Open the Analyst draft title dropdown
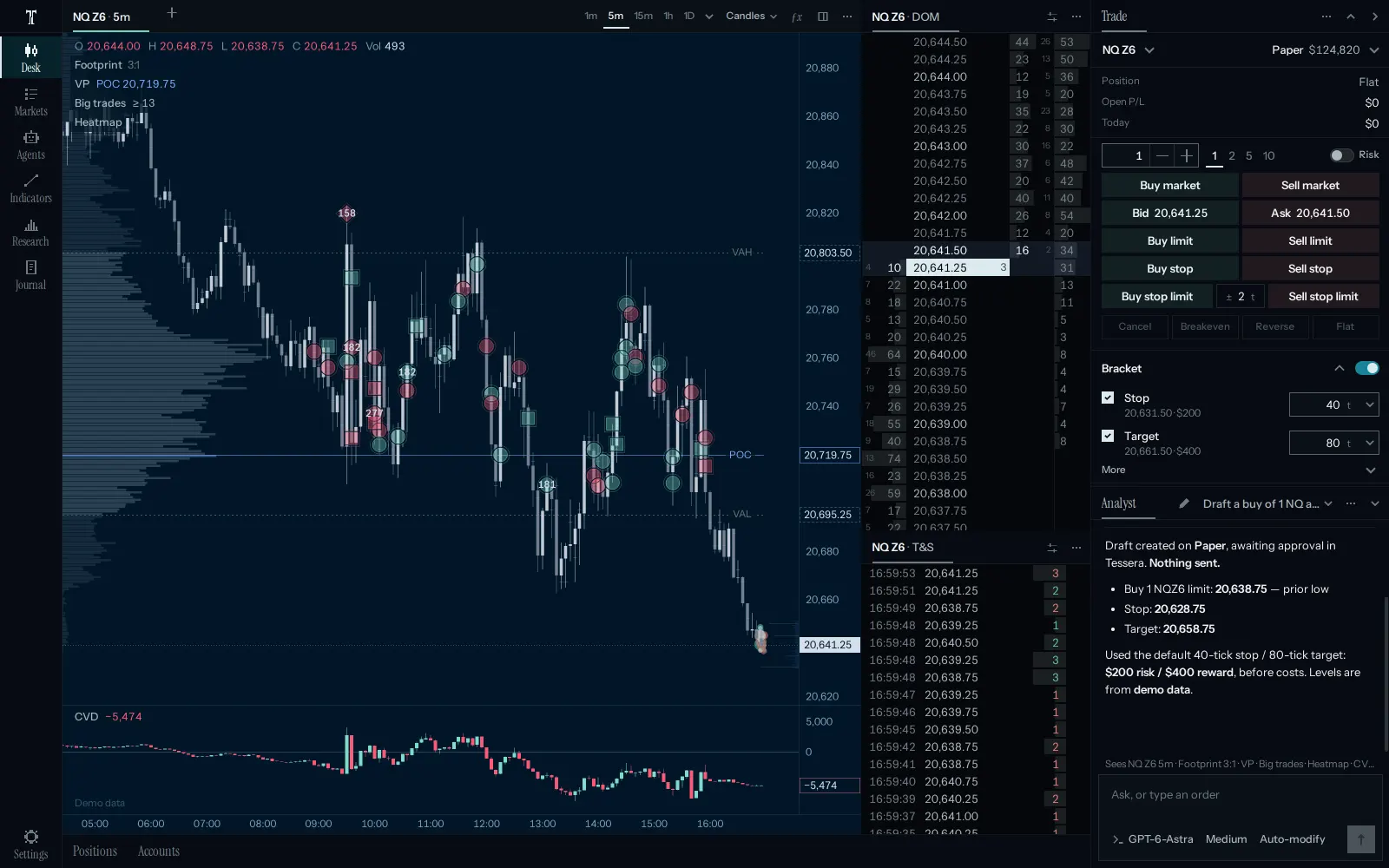 coord(1267,503)
